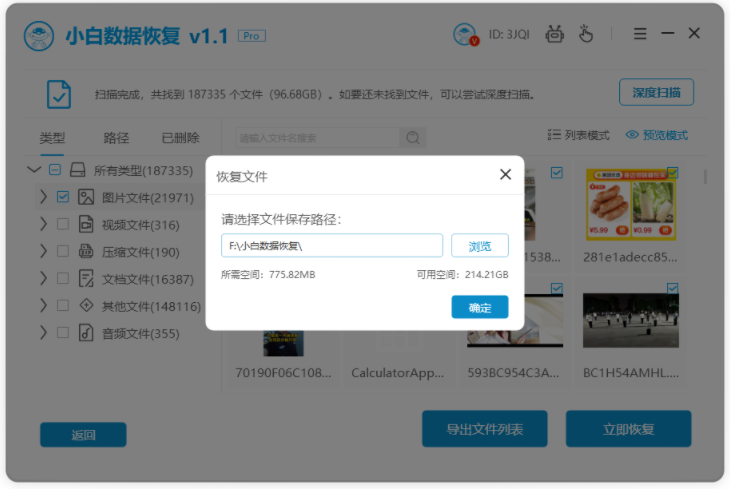Switch to 预览模式 view

[656, 135]
